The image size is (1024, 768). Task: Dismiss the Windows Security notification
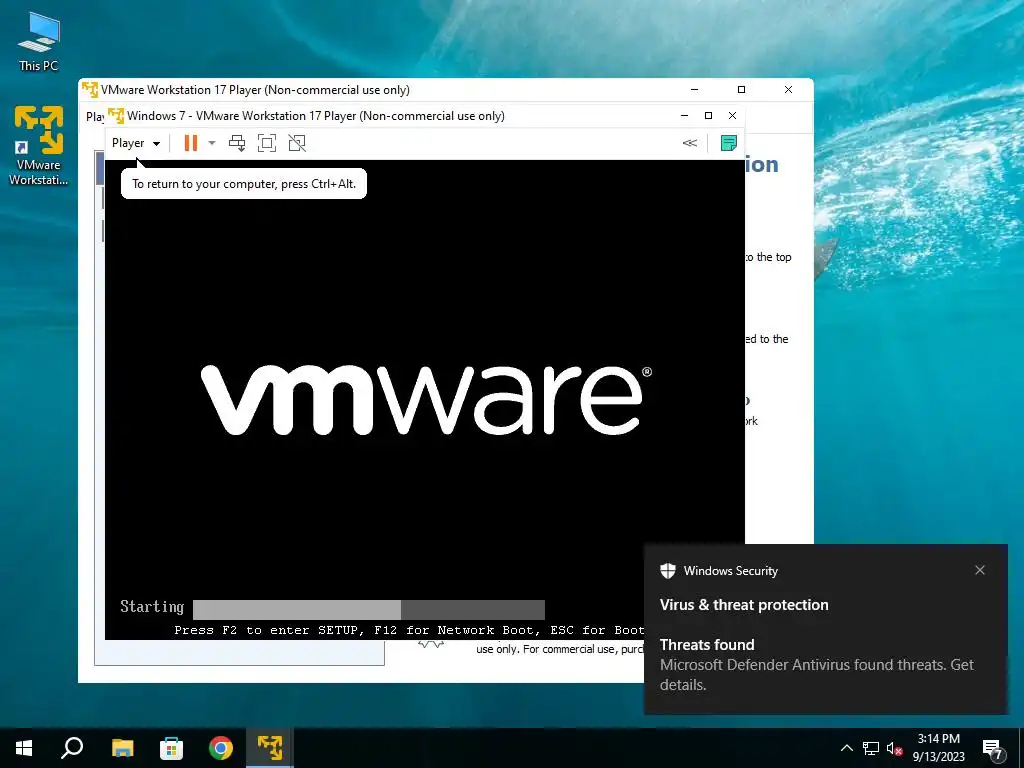click(980, 570)
